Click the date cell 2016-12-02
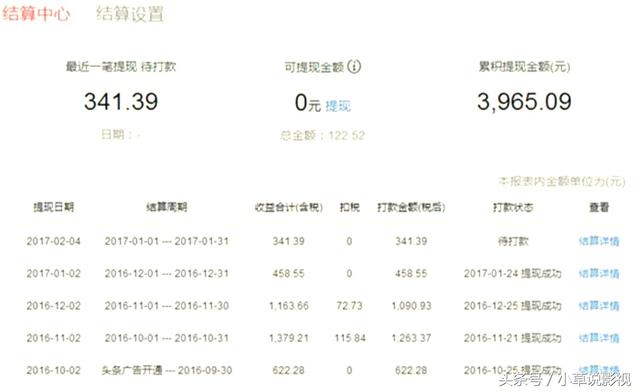 [x=53, y=306]
